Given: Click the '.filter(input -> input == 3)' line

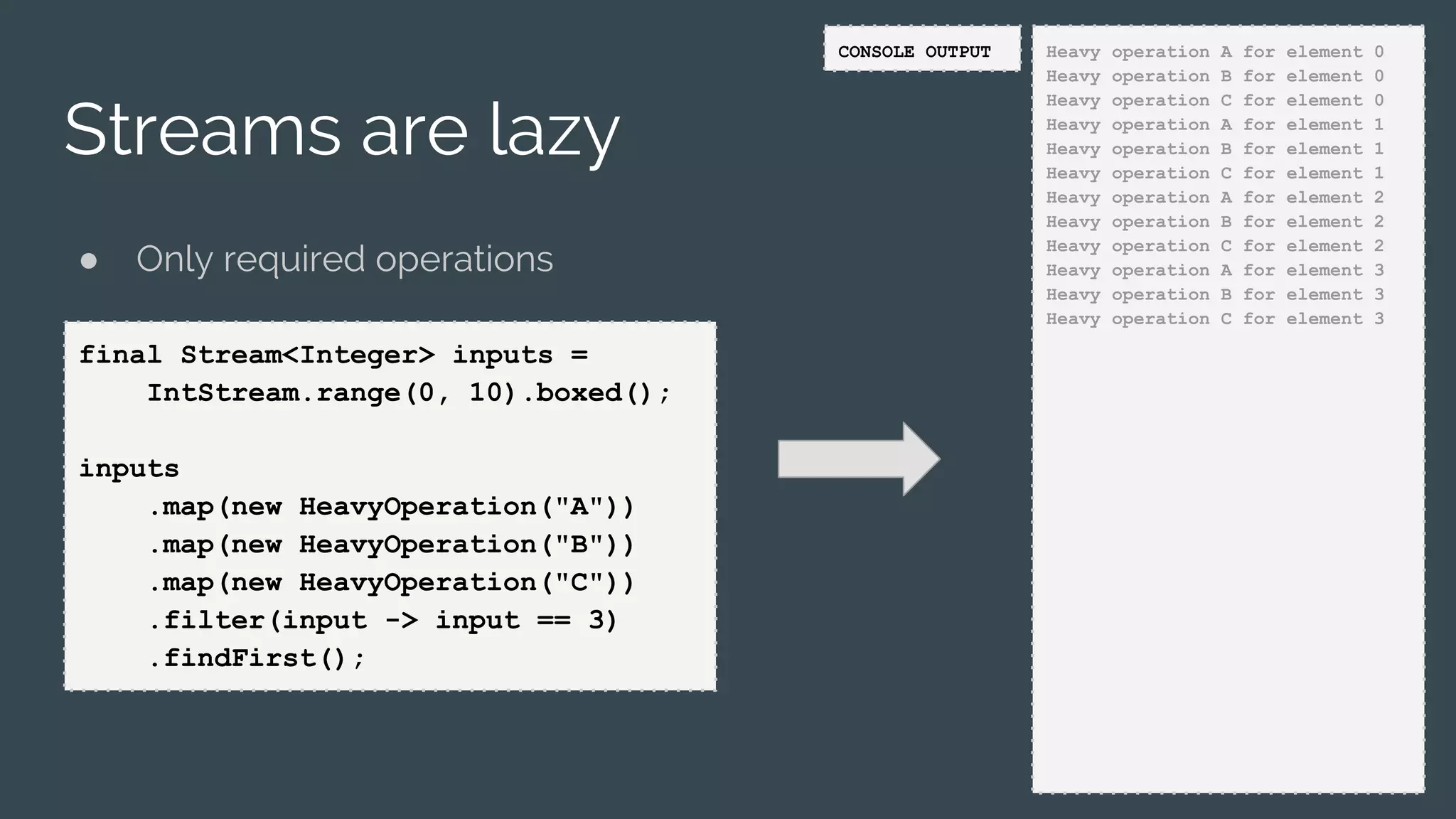Looking at the screenshot, I should pos(383,620).
